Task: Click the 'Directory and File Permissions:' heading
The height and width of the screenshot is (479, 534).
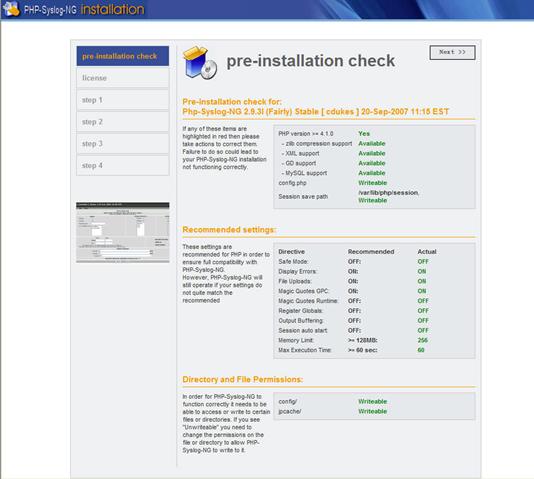Action: point(242,380)
